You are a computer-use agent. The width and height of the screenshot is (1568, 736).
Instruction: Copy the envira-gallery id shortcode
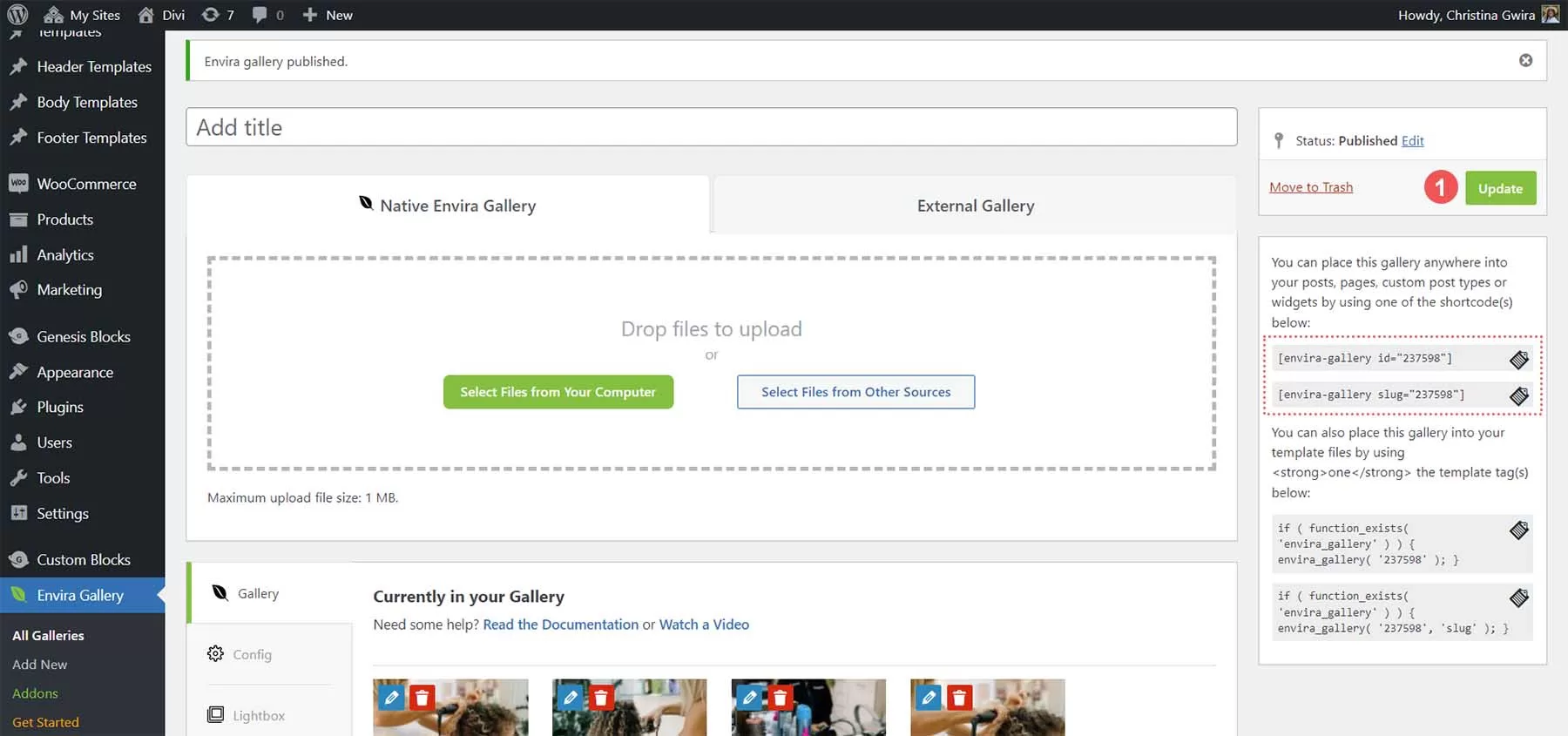click(x=1518, y=359)
